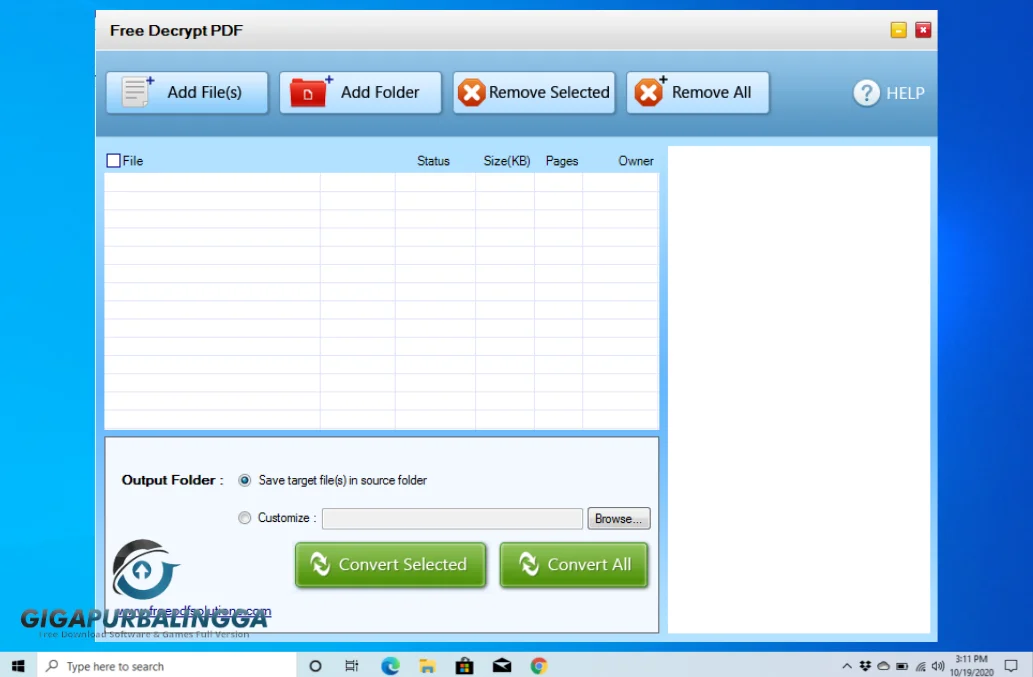This screenshot has height=677, width=1033.
Task: Click the OneDrive cloud tray icon
Action: [883, 666]
